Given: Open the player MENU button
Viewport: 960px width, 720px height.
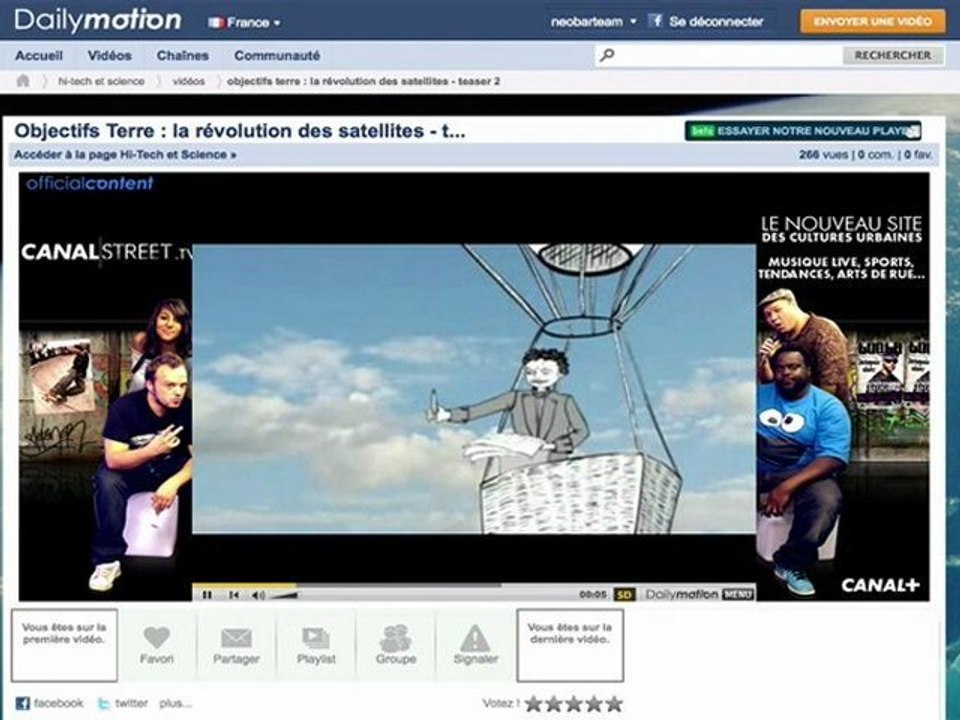Looking at the screenshot, I should coord(738,594).
